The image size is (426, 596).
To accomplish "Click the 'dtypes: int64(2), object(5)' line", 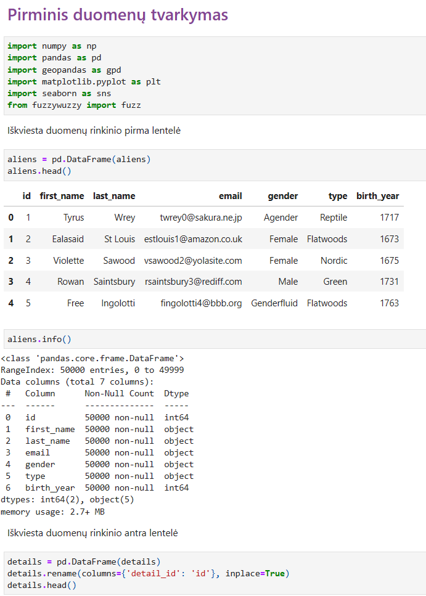I will (x=67, y=499).
